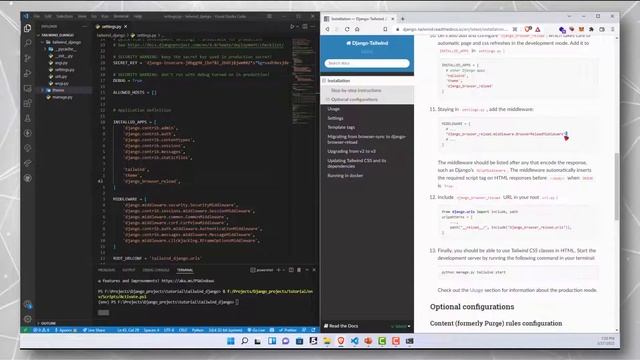Switch to the Output panel tab

(129, 270)
